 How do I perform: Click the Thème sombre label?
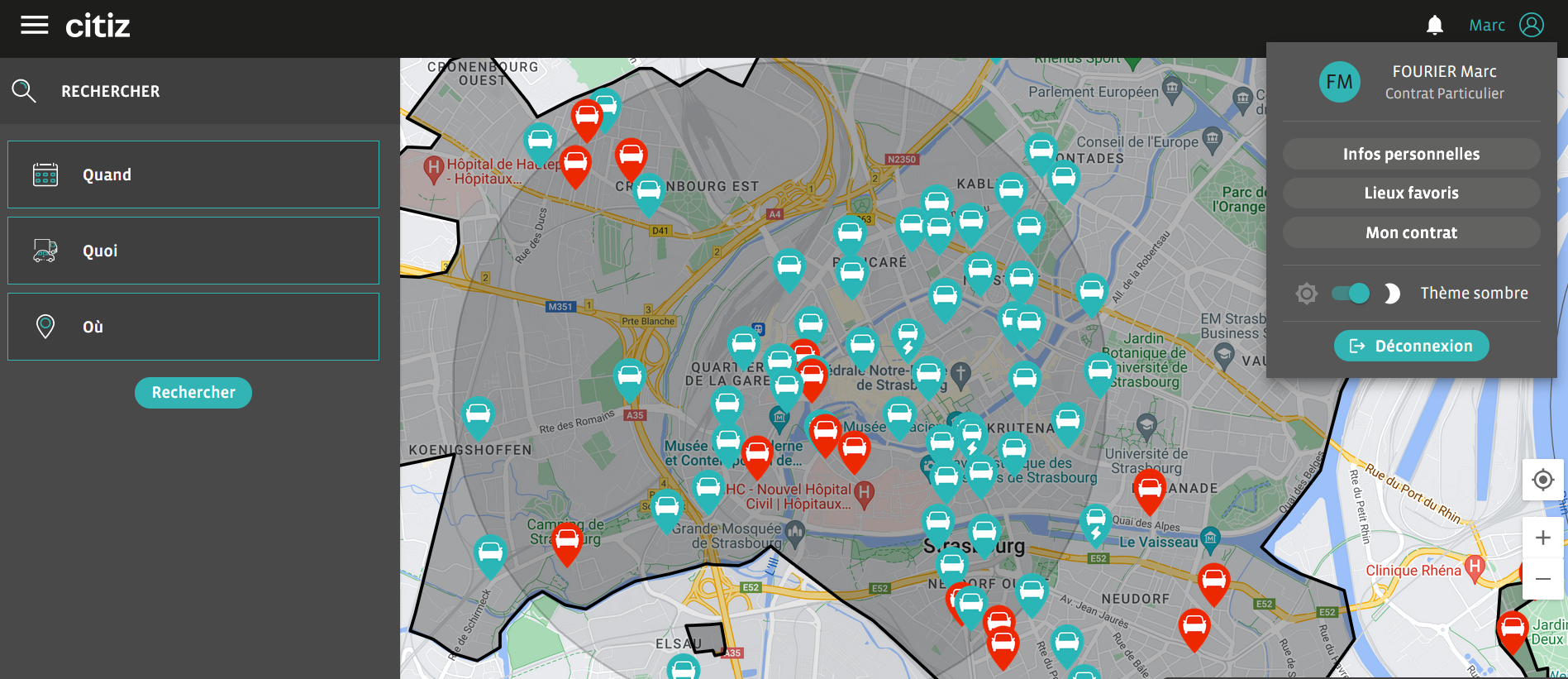(1474, 293)
